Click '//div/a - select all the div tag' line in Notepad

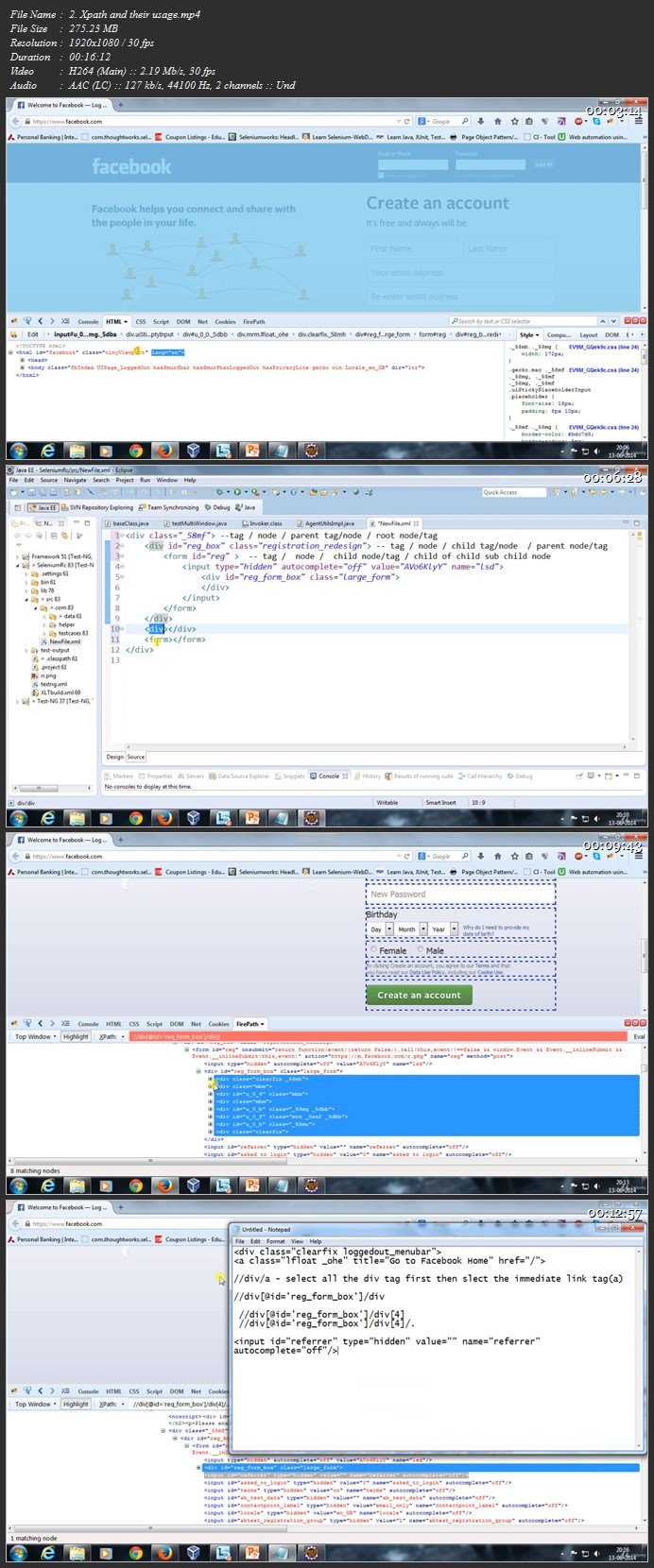pyautogui.click(x=429, y=1279)
